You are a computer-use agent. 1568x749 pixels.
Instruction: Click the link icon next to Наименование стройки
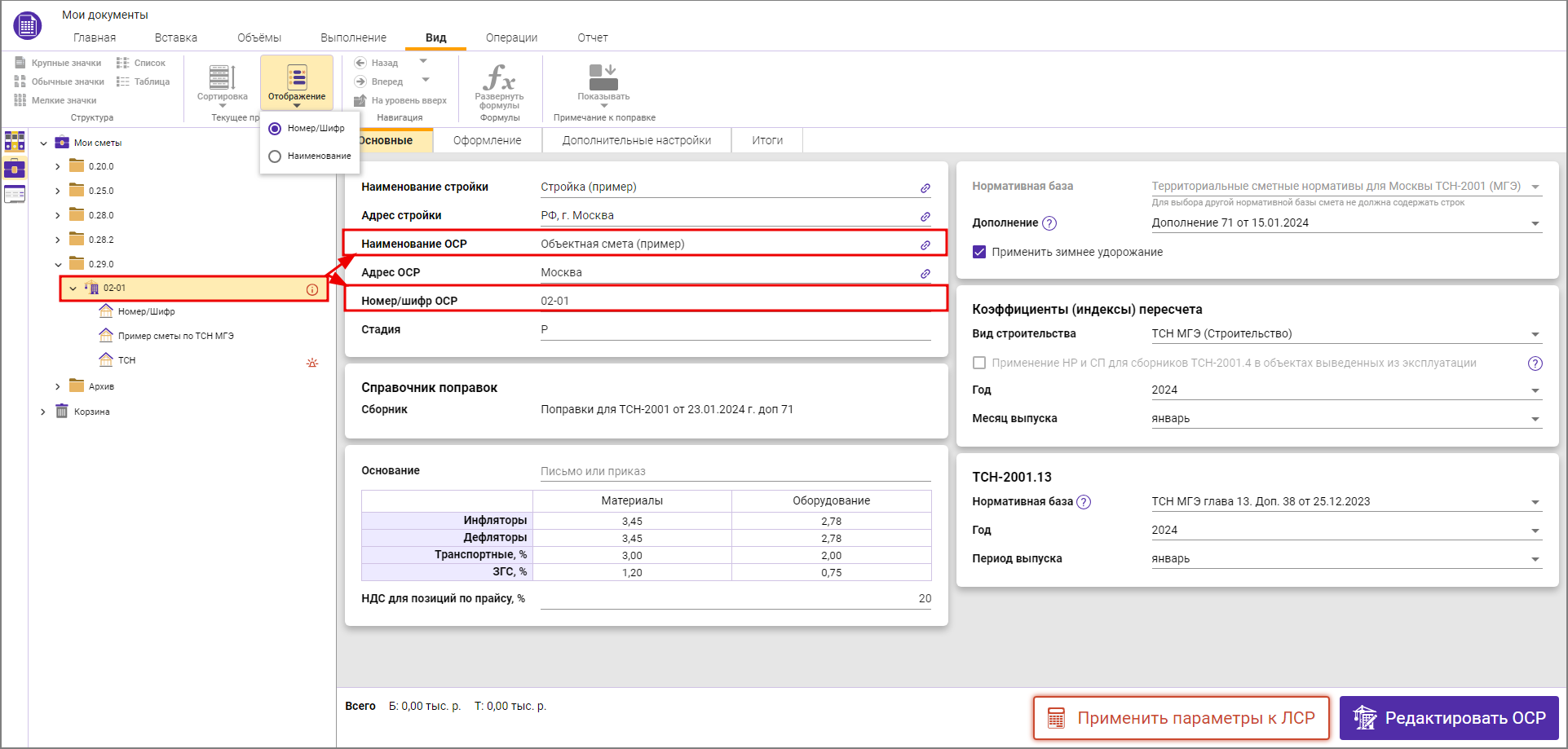925,188
